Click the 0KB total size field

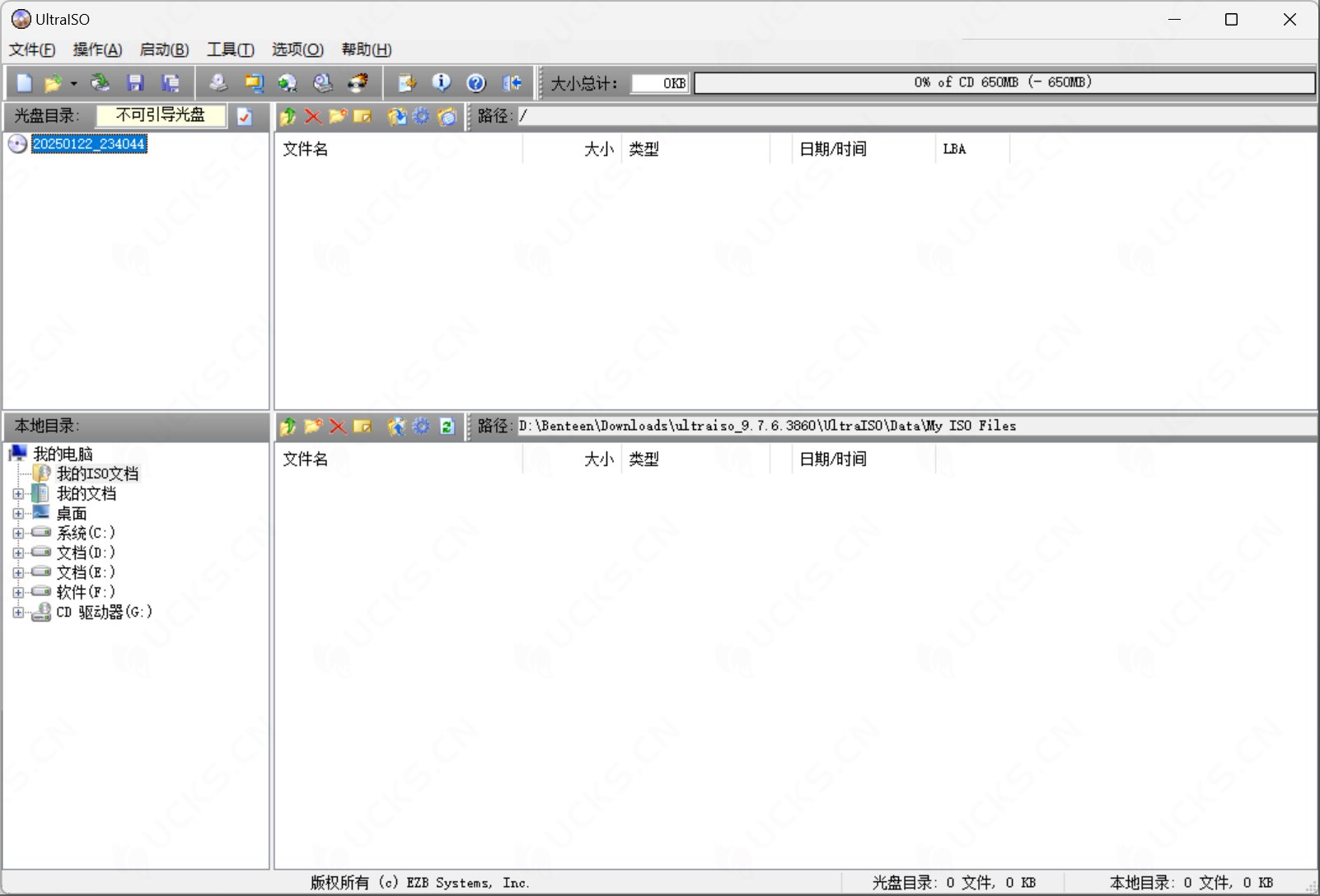(659, 83)
